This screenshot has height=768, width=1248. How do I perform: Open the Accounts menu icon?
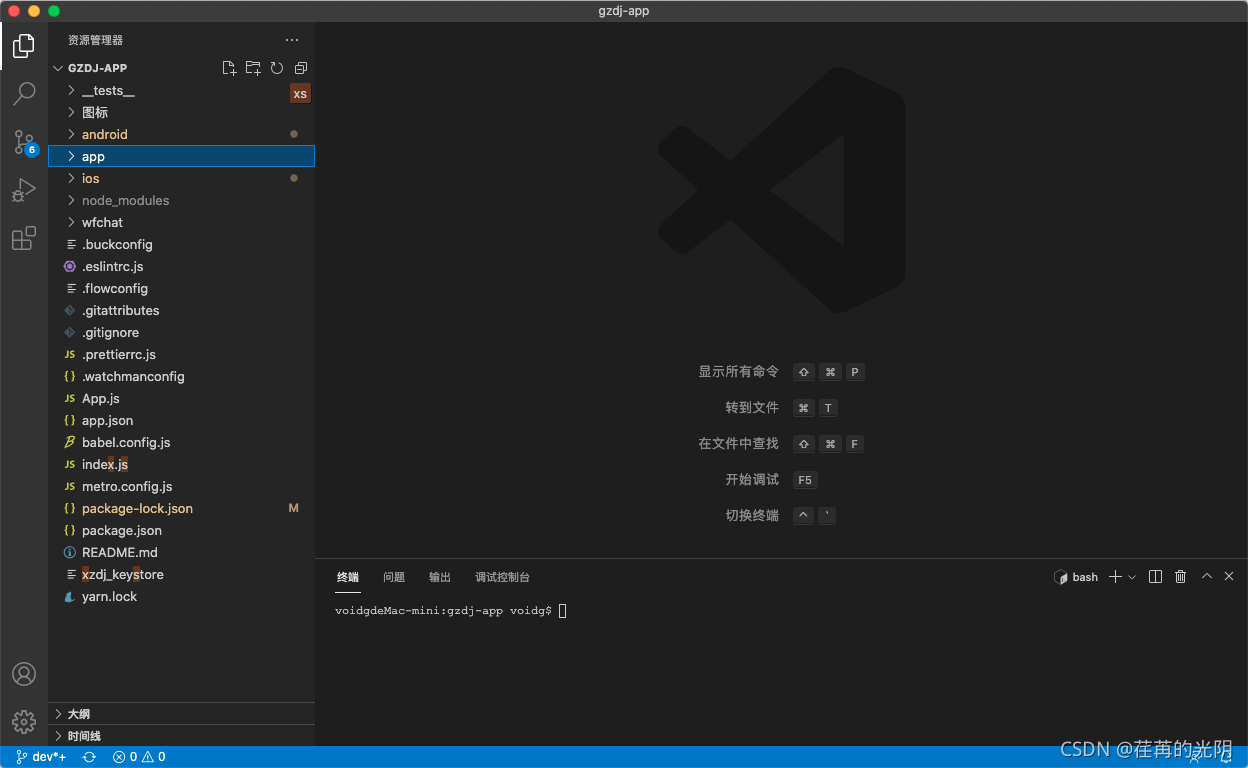pyautogui.click(x=24, y=674)
